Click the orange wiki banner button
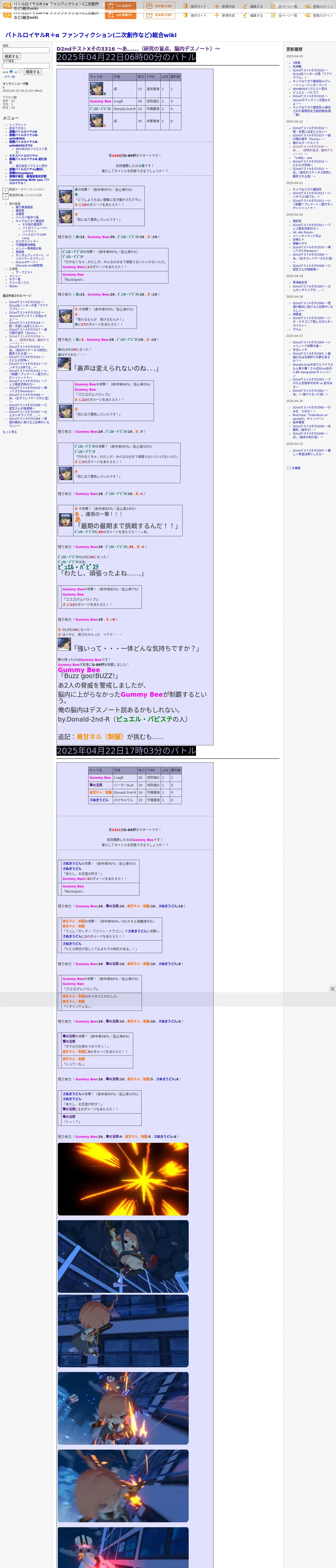The image size is (336, 1568). click(120, 6)
